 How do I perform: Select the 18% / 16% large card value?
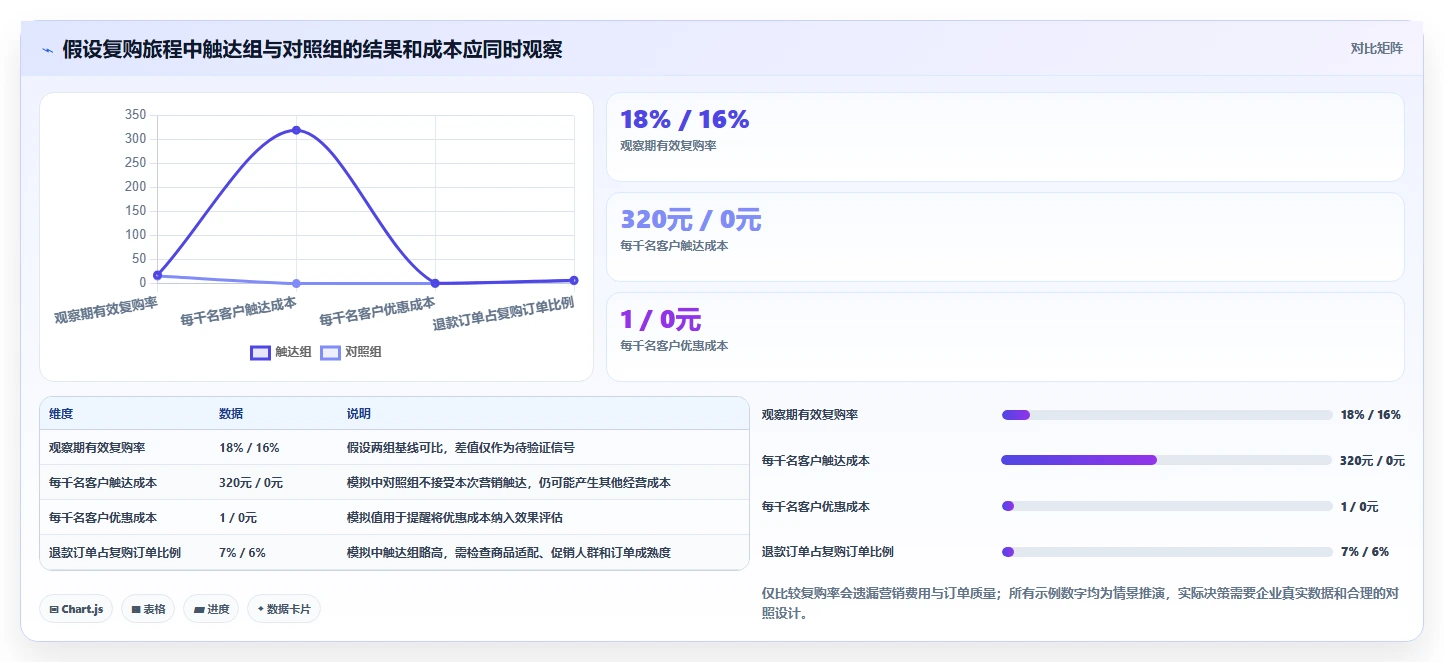tap(685, 120)
